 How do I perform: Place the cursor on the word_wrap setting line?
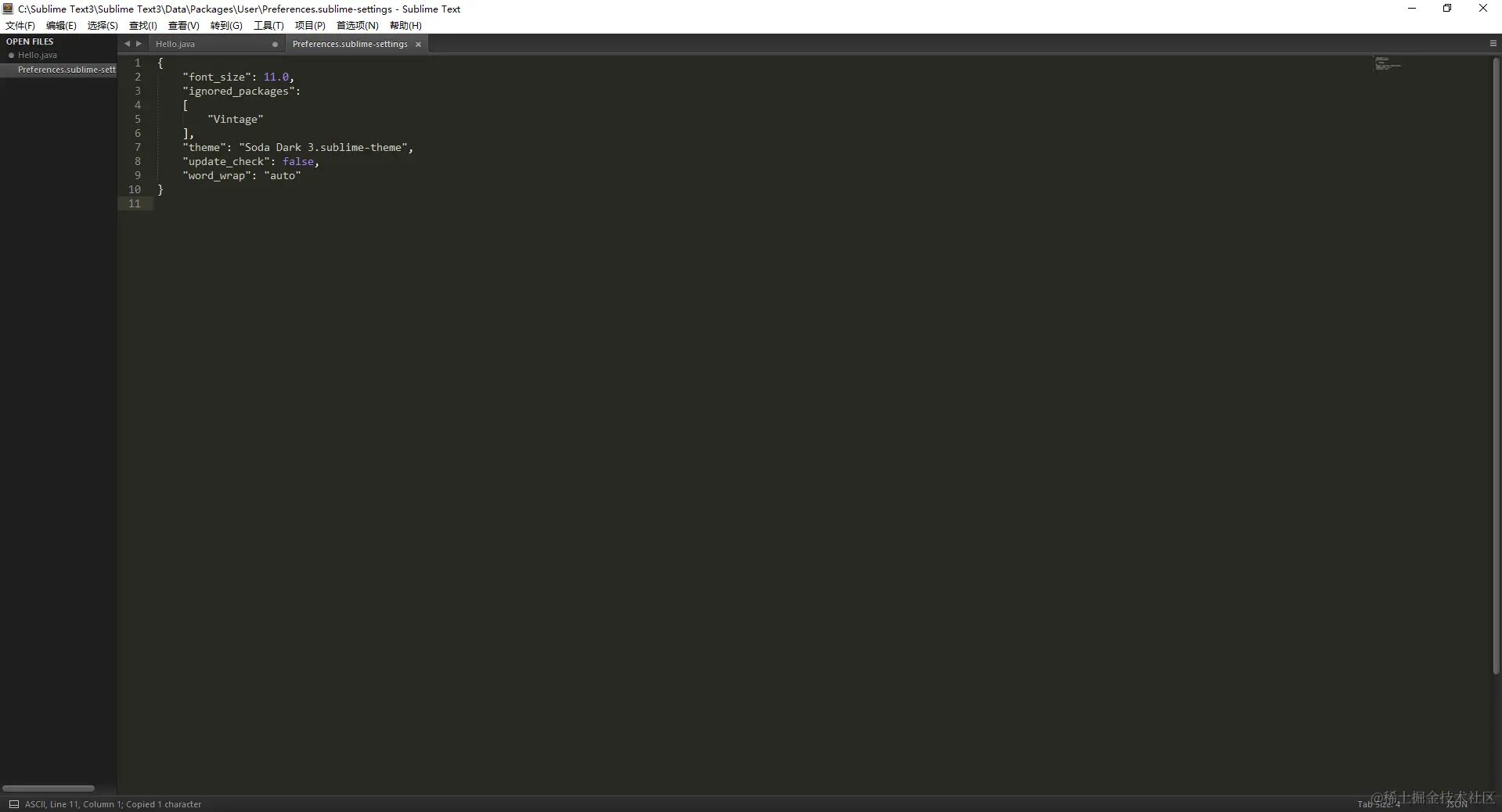click(243, 175)
